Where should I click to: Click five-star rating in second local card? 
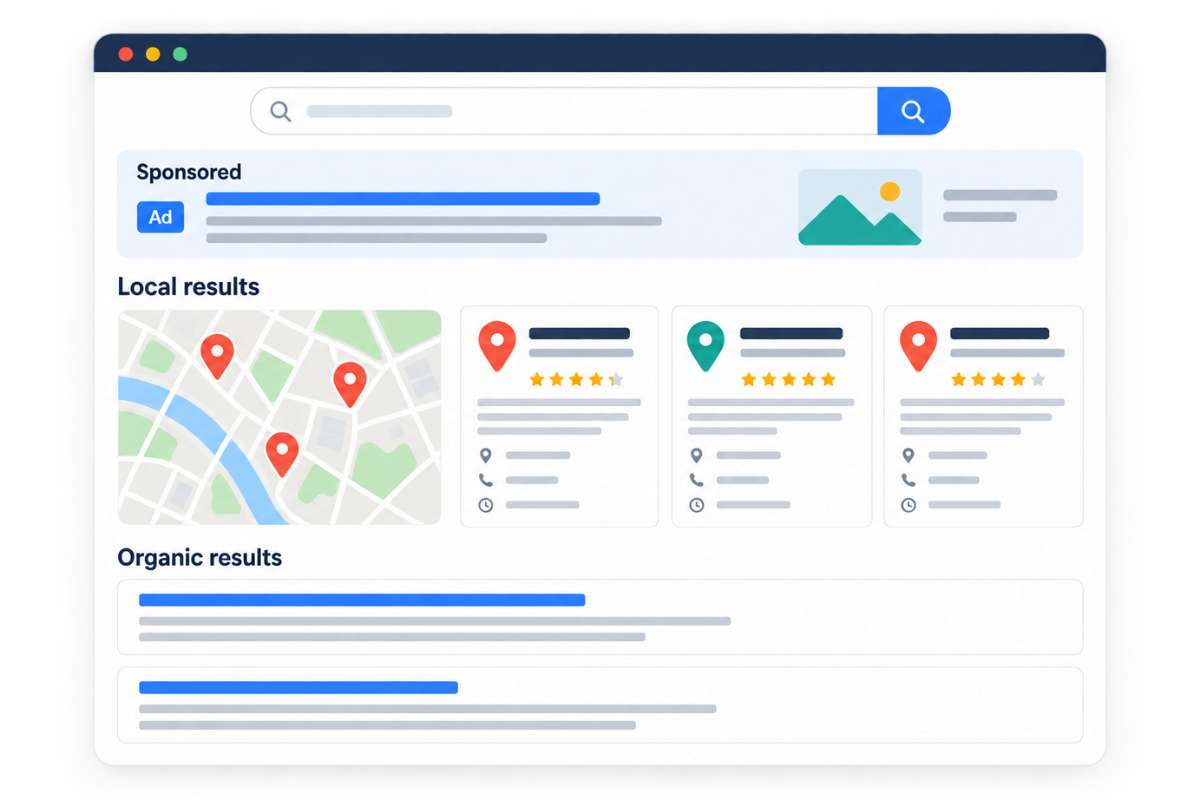[x=788, y=379]
